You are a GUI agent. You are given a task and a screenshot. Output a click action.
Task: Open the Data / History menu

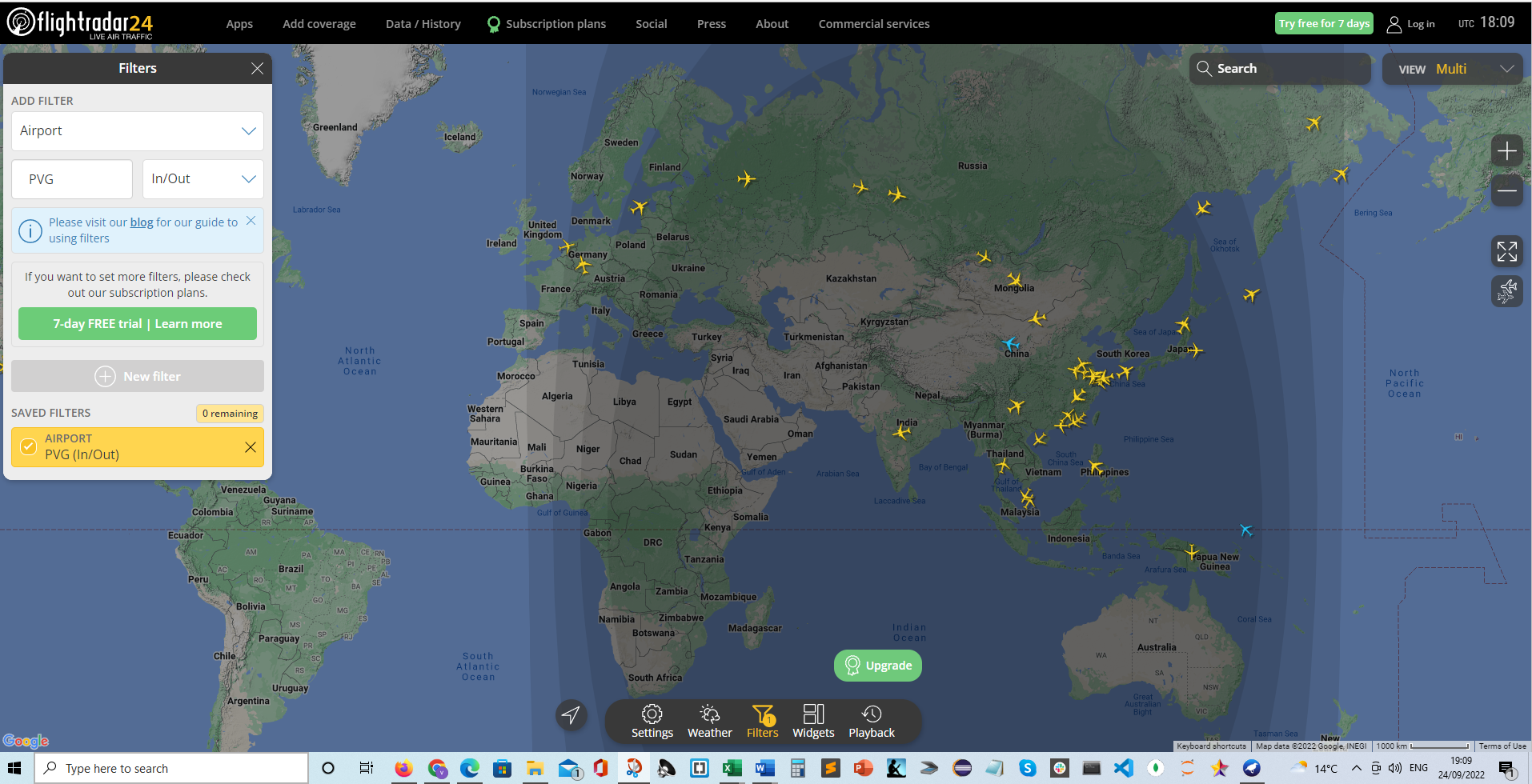(x=423, y=24)
